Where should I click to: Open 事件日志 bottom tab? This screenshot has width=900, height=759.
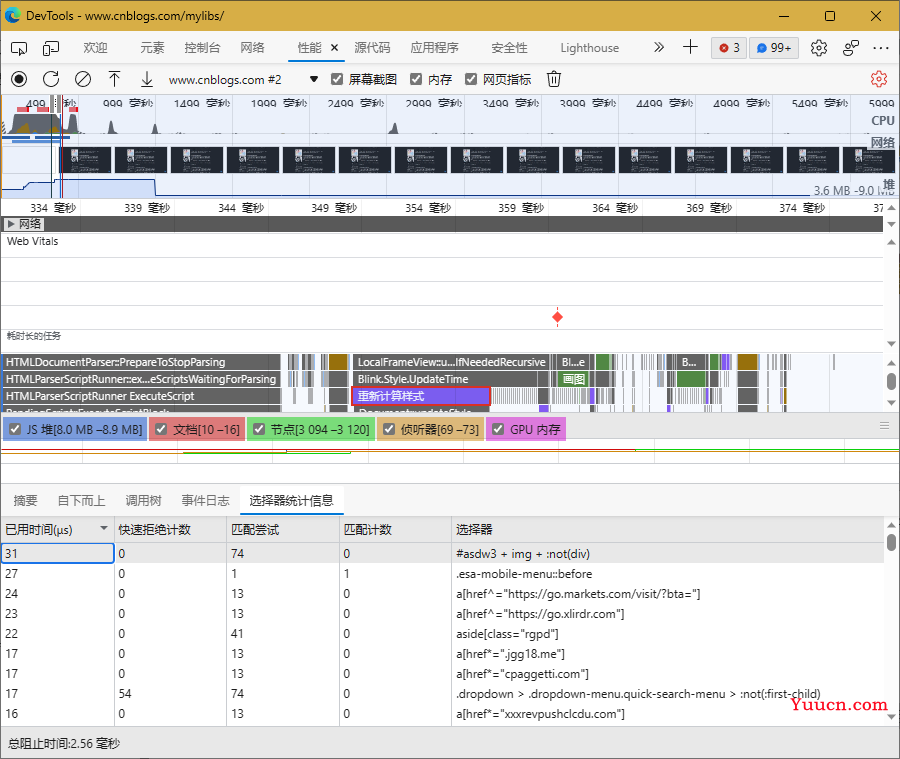point(205,501)
